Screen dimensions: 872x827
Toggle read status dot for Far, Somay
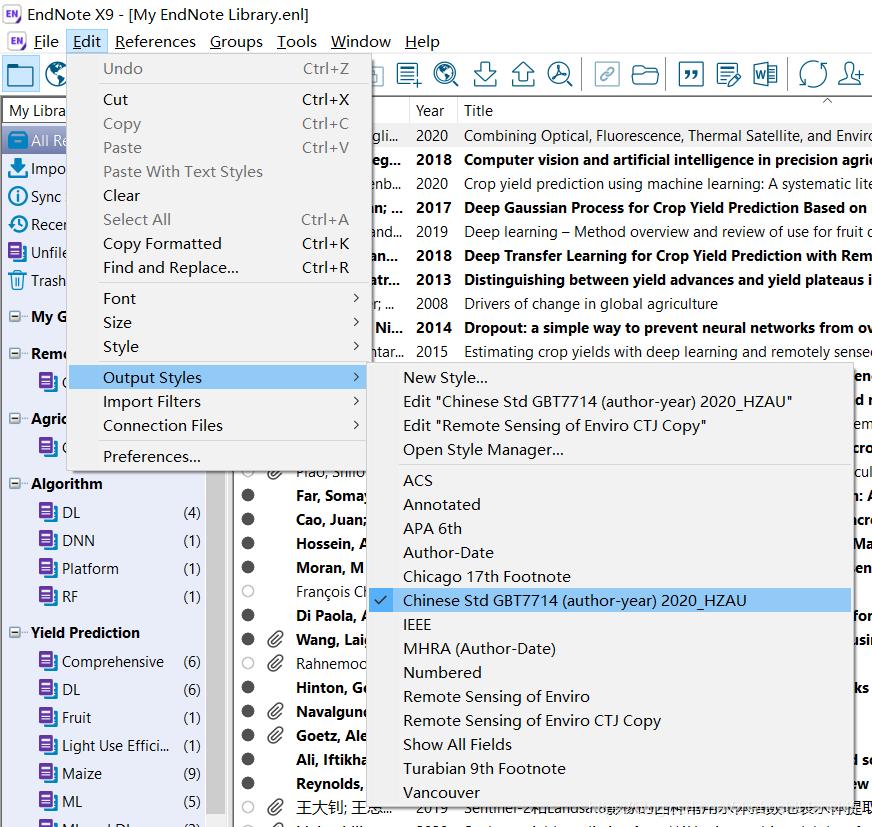(x=248, y=495)
